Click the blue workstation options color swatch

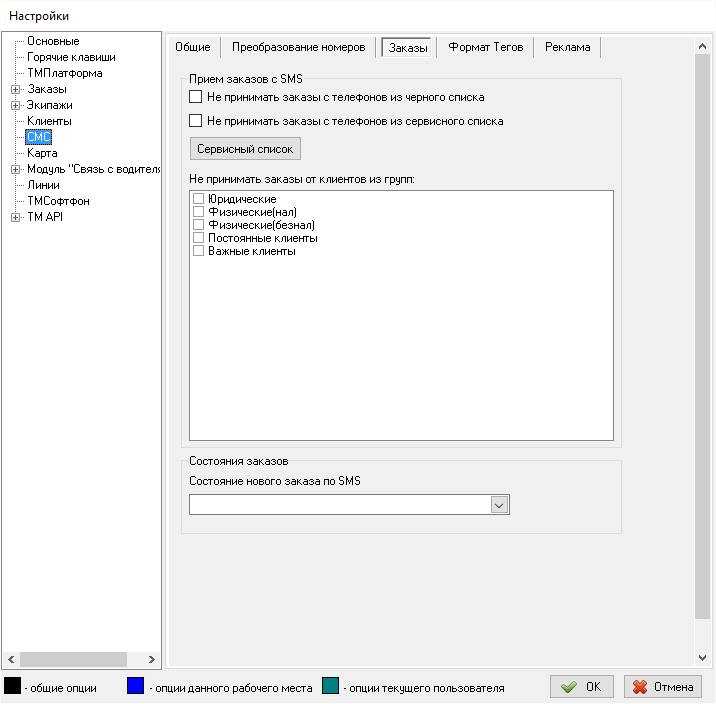[x=137, y=686]
